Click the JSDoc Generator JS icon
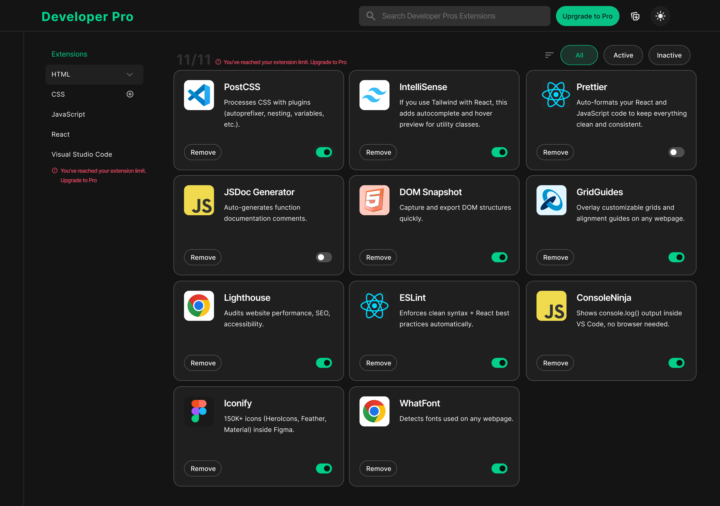 [199, 200]
